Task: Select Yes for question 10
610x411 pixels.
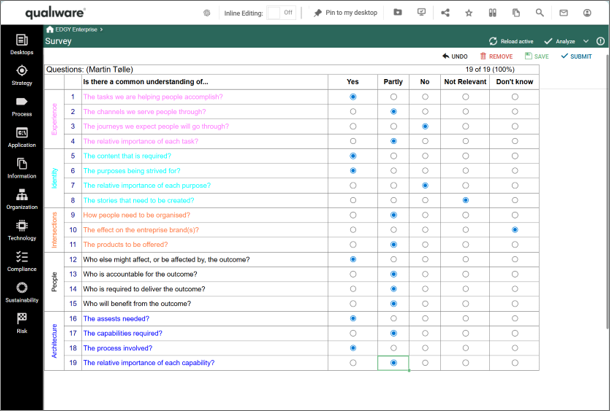Action: coord(353,230)
